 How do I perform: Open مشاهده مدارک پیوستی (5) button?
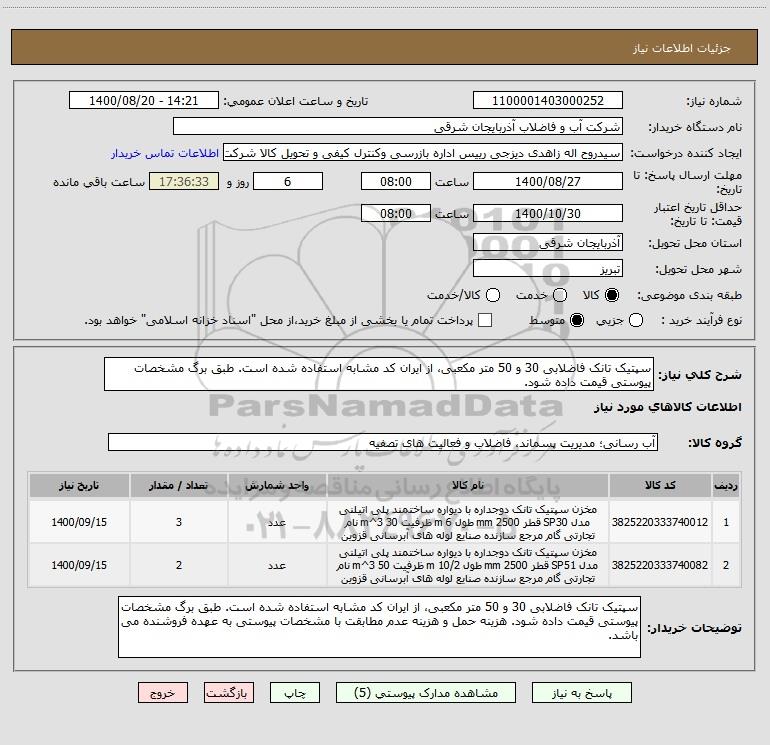click(x=426, y=692)
